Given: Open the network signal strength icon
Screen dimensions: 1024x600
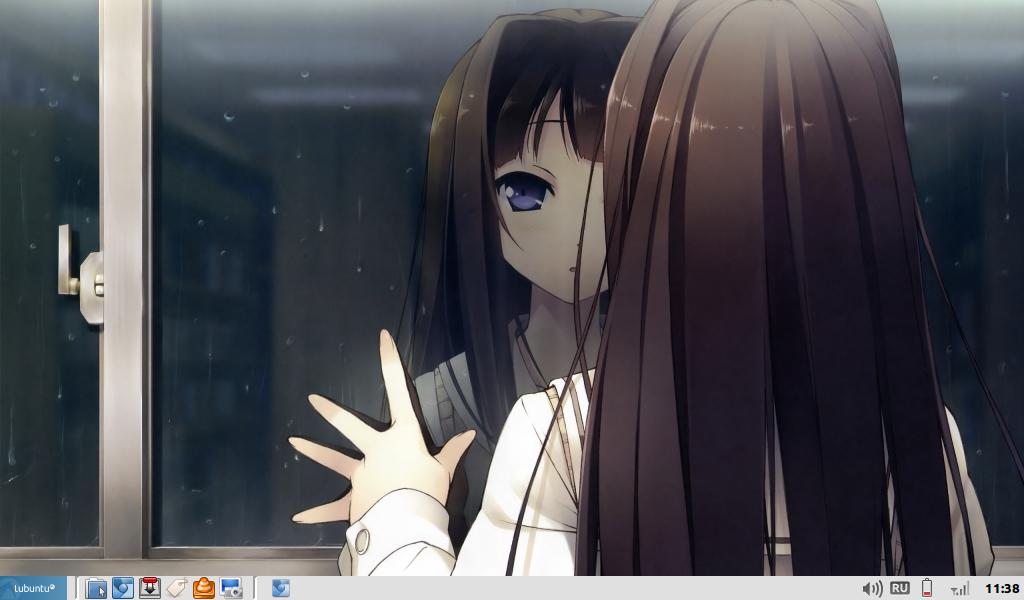Looking at the screenshot, I should click(x=959, y=589).
